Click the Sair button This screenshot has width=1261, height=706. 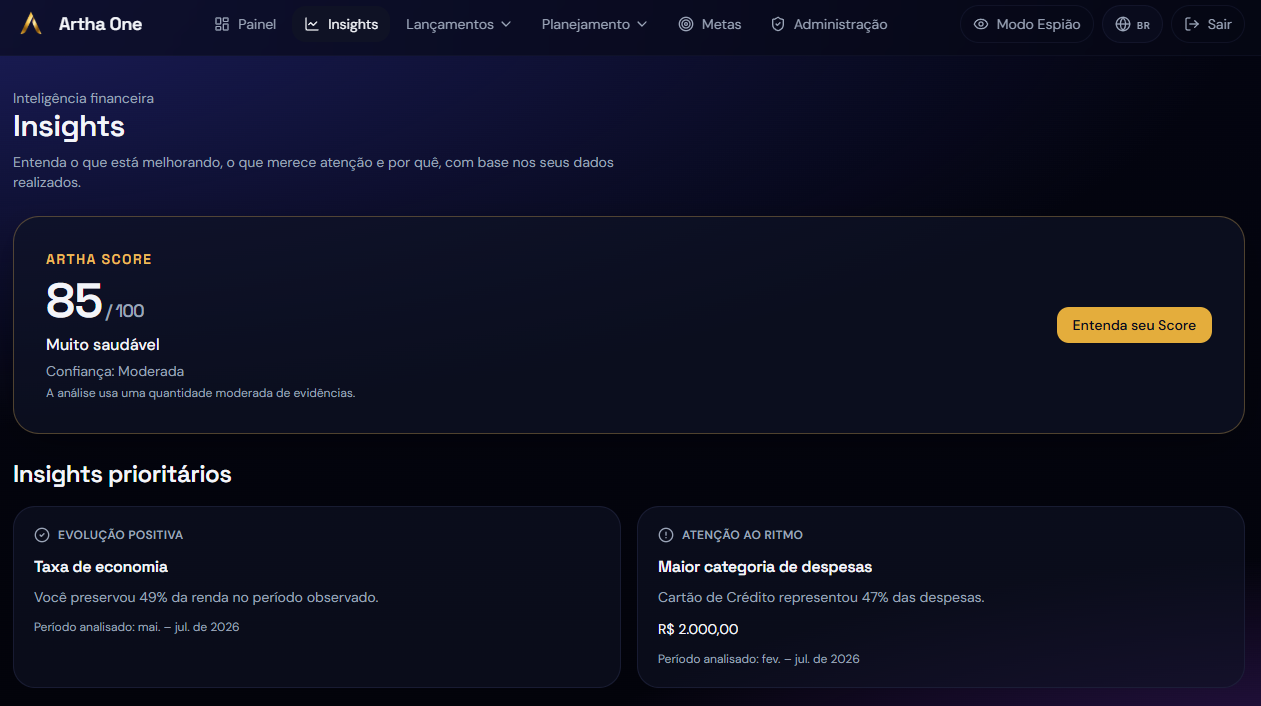[1208, 24]
